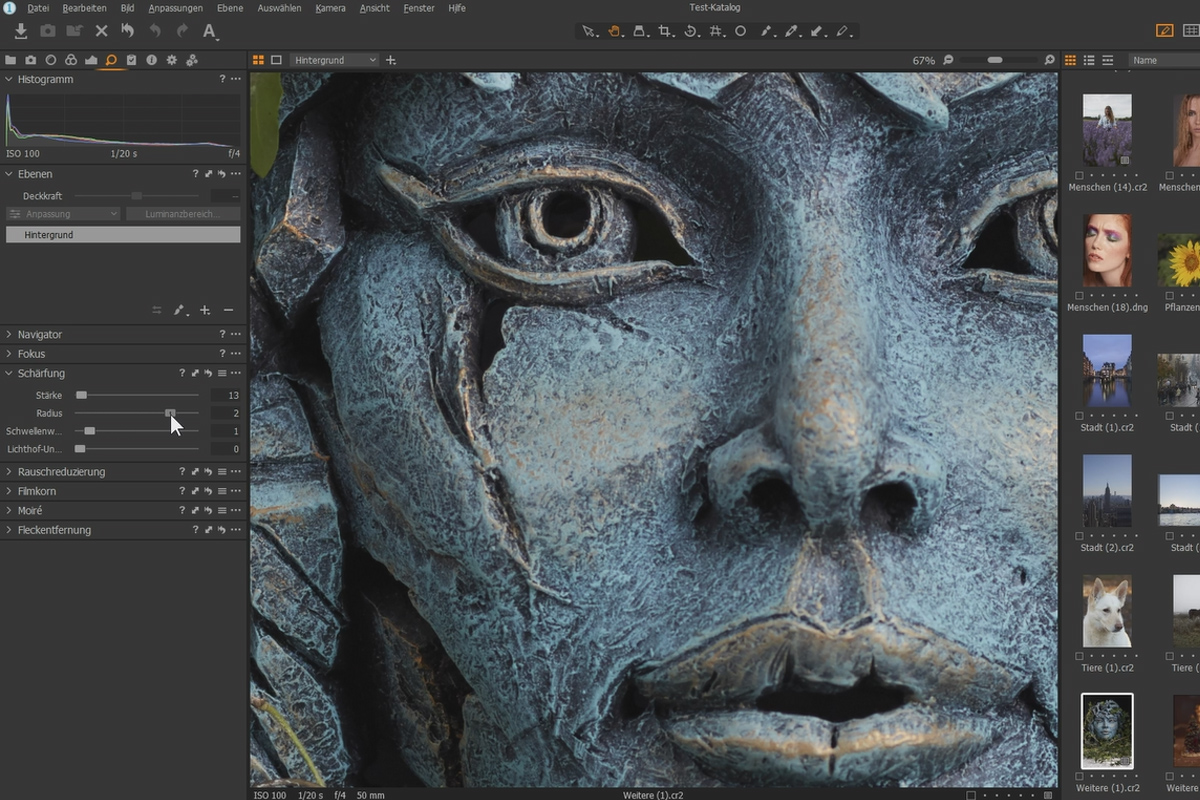Select the Hintergrund layer row in Ebenen
The image size is (1200, 800).
pos(123,235)
